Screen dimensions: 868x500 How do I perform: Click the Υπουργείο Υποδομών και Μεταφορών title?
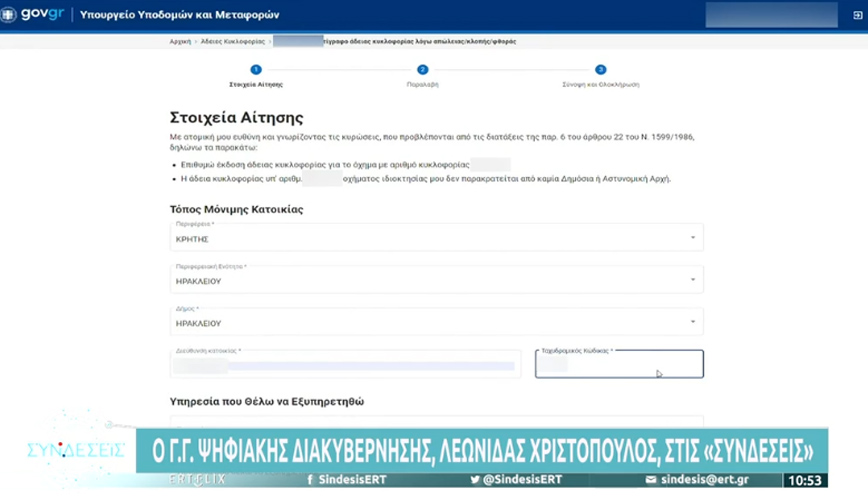pyautogui.click(x=180, y=15)
